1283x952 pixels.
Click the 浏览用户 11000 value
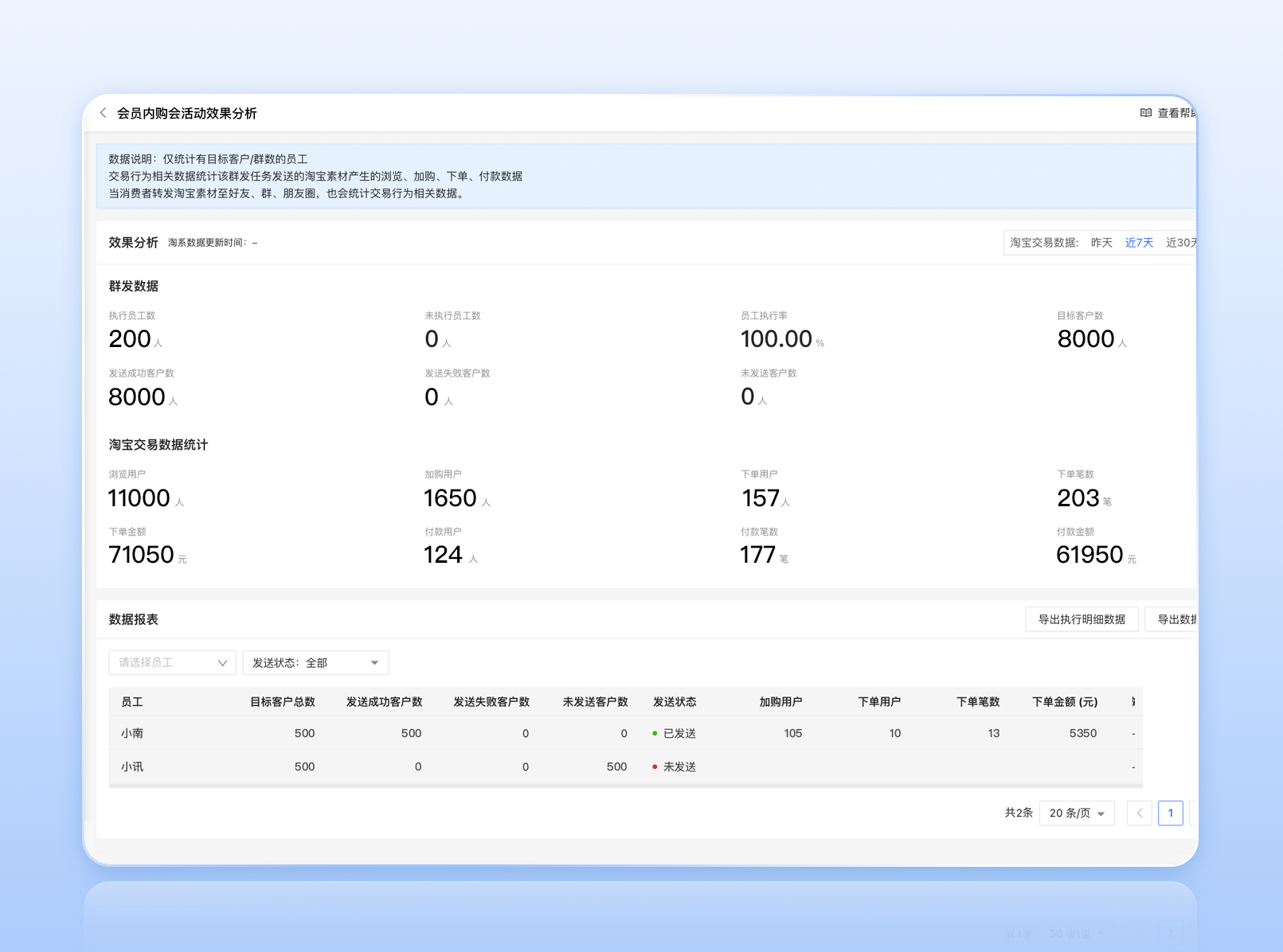pyautogui.click(x=139, y=498)
